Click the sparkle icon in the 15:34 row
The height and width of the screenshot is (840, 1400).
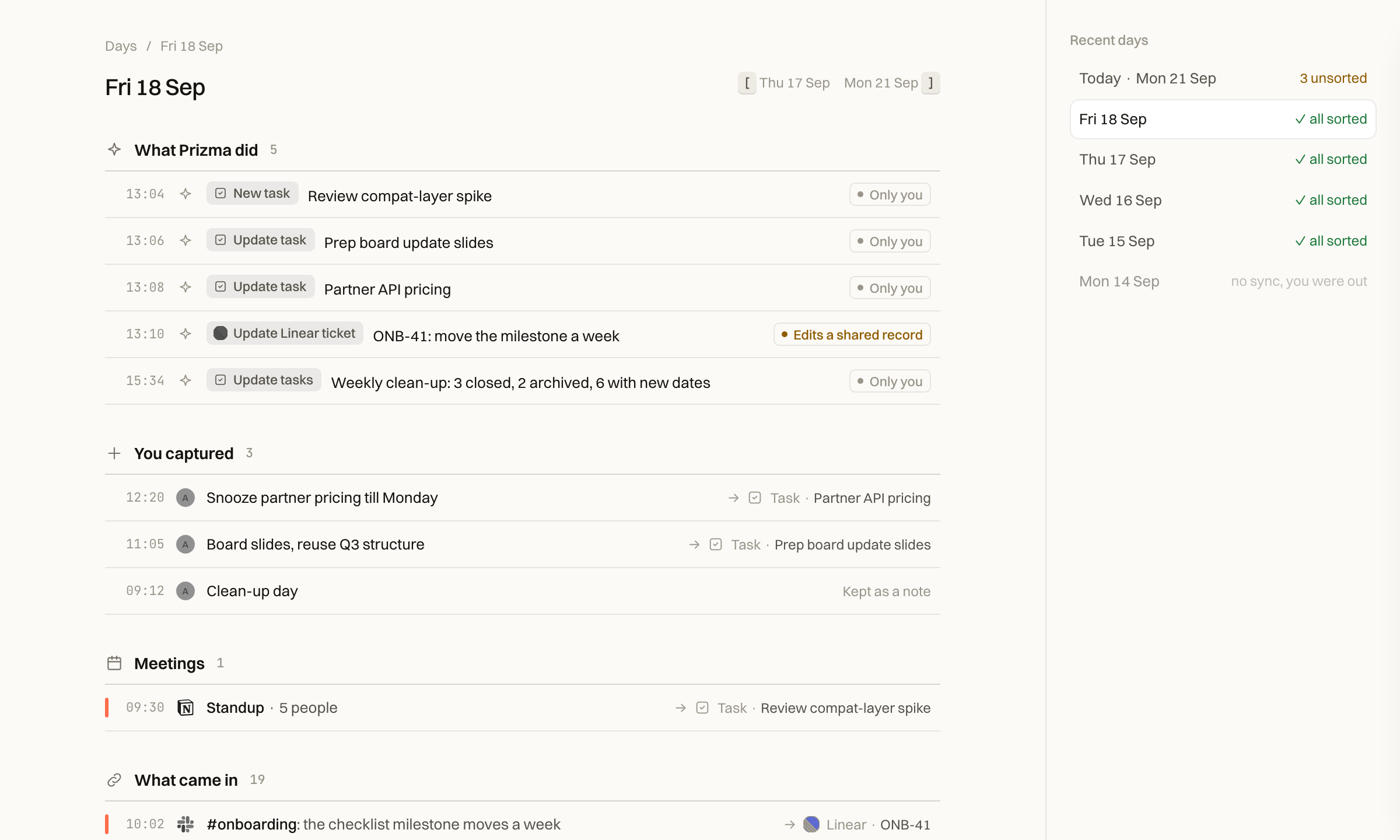185,380
